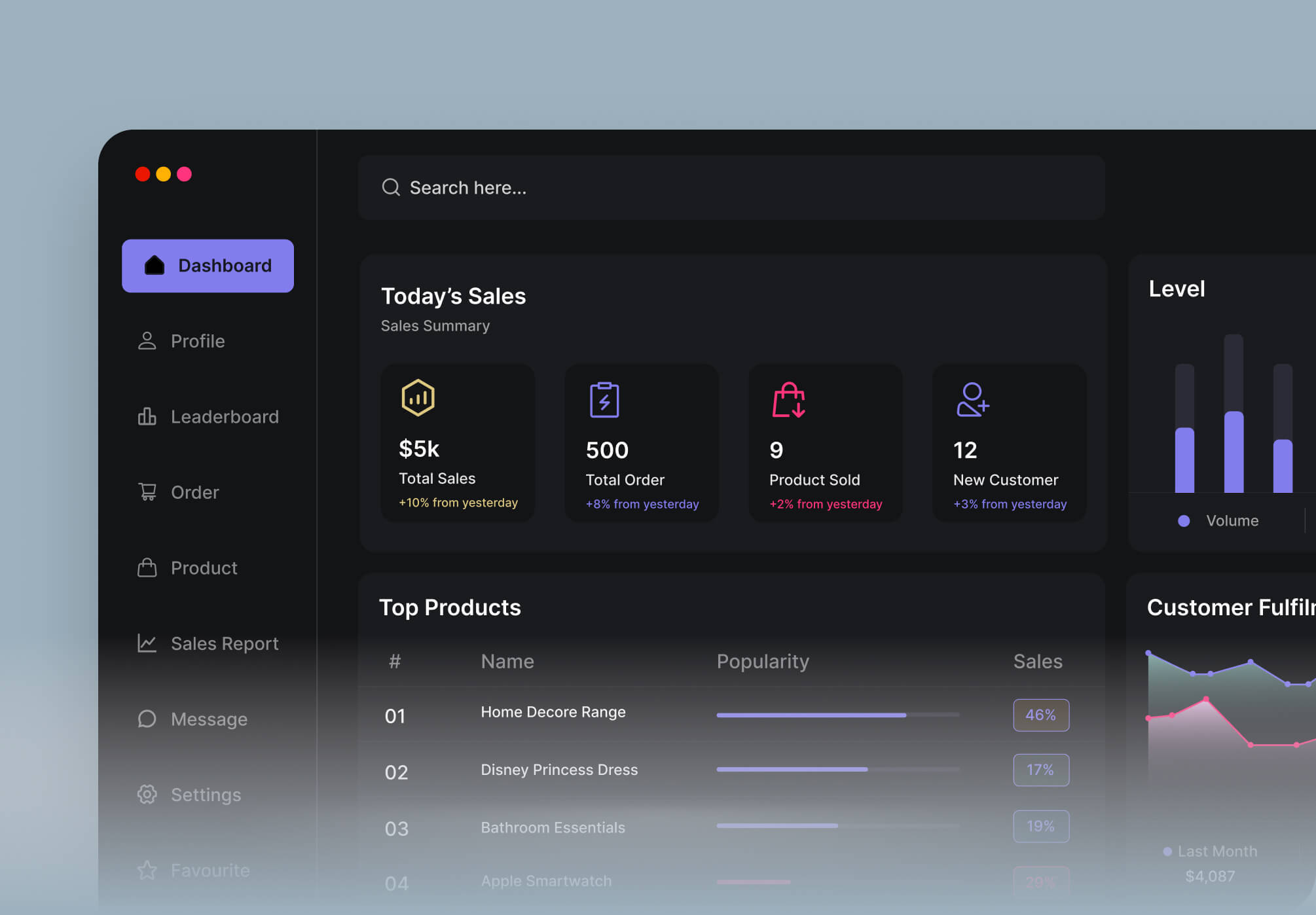Open the Message section
The height and width of the screenshot is (915, 1316).
pyautogui.click(x=208, y=719)
